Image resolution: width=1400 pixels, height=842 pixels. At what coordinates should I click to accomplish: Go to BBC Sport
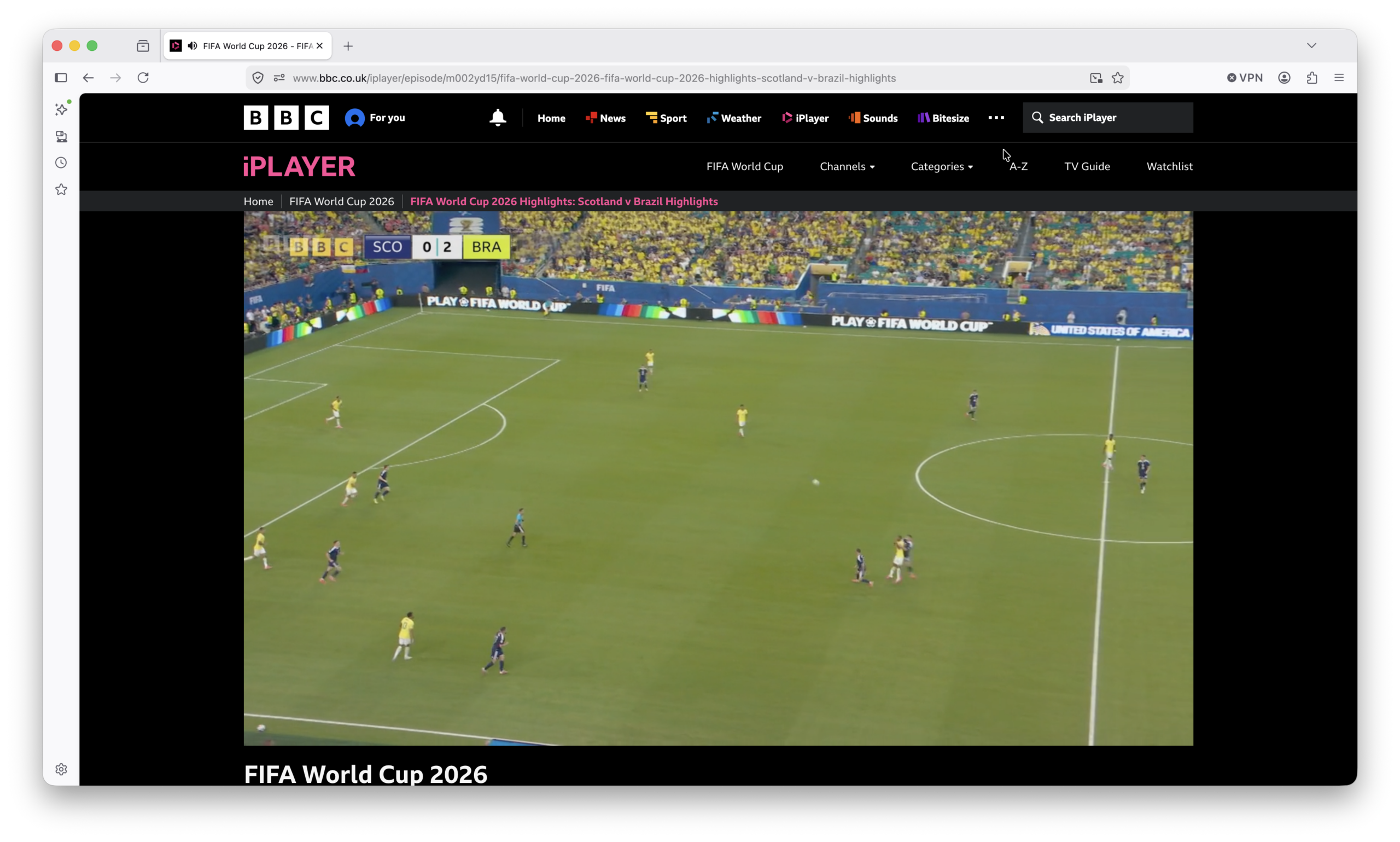666,118
